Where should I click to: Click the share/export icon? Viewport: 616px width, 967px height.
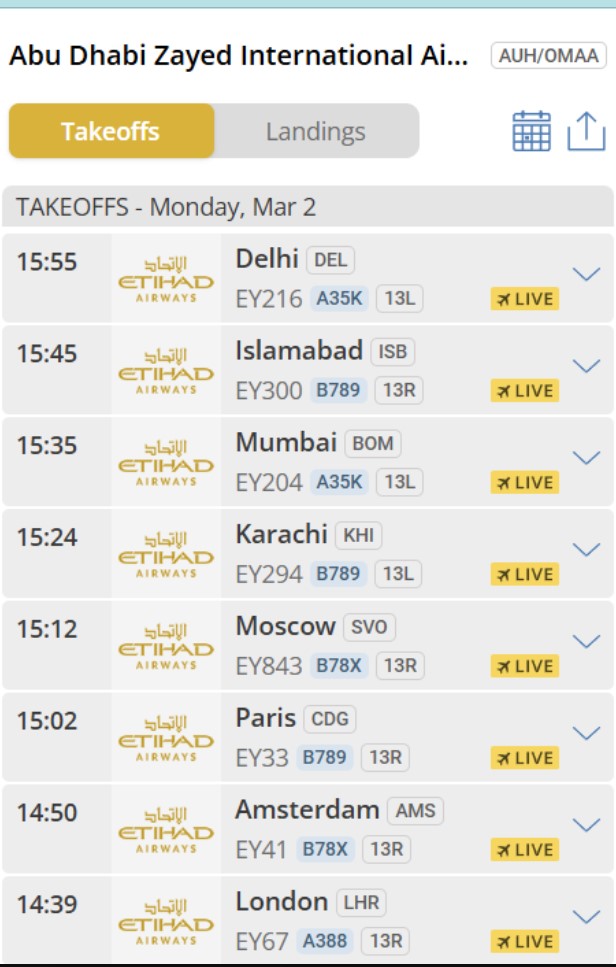pos(586,131)
